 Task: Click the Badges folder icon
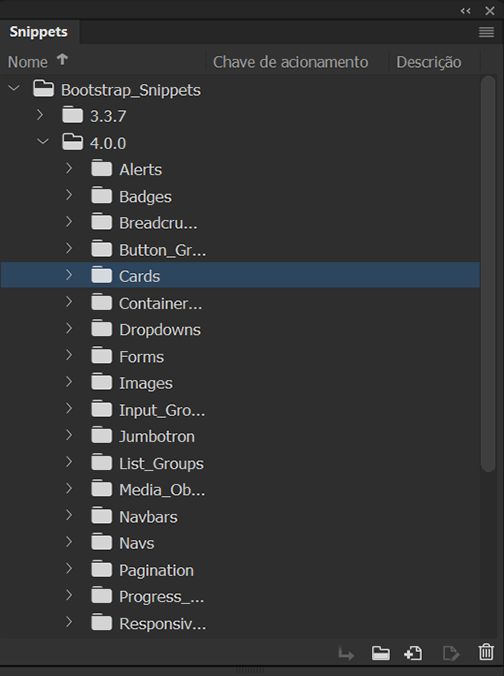(x=102, y=195)
